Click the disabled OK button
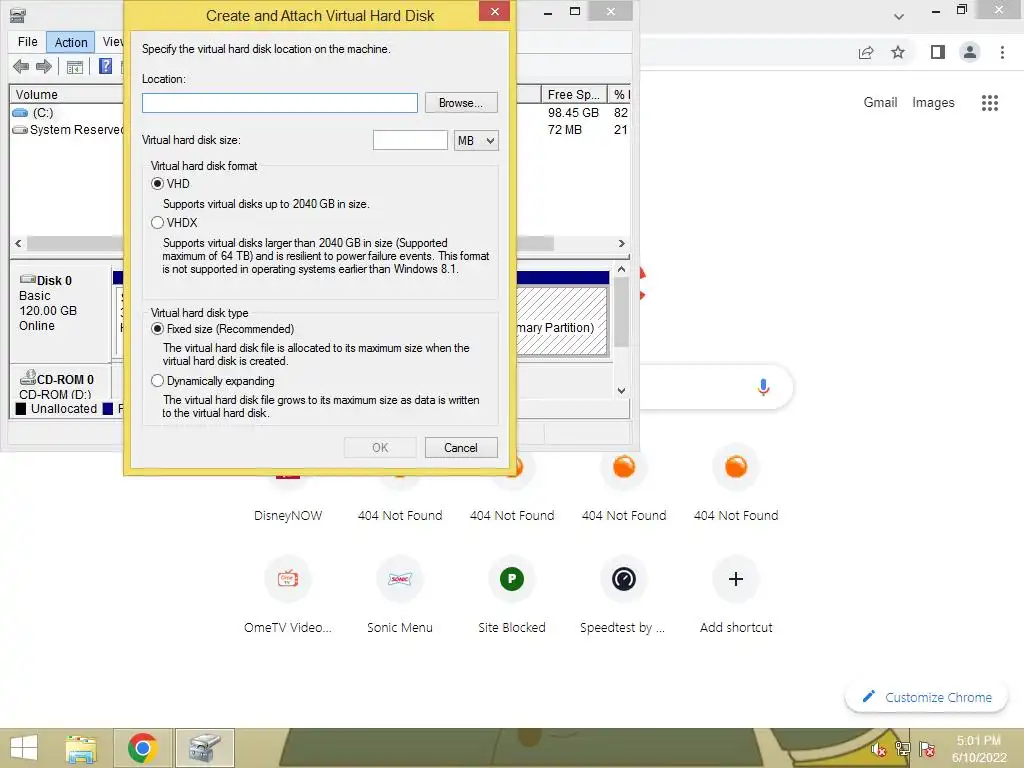 point(380,447)
